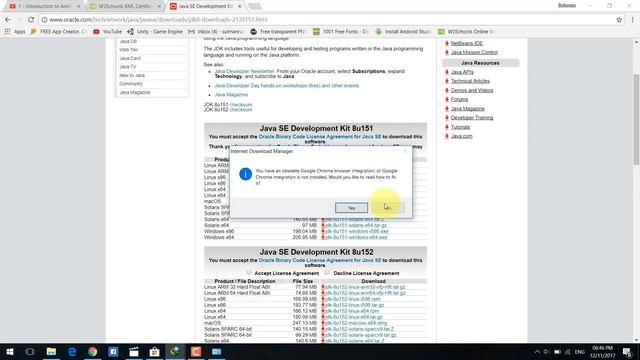Viewport: 640px width, 360px height.
Task: Open the YouTube bookmark
Action: pos(108,31)
